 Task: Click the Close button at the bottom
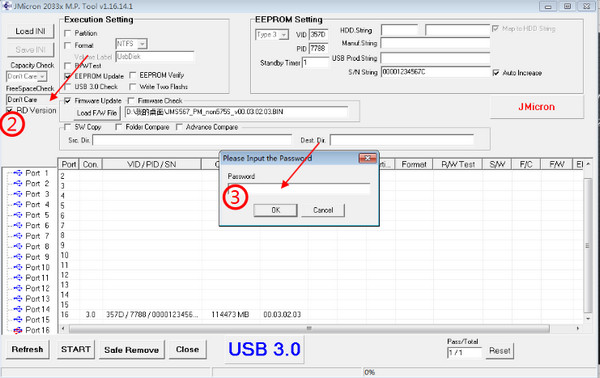[188, 349]
